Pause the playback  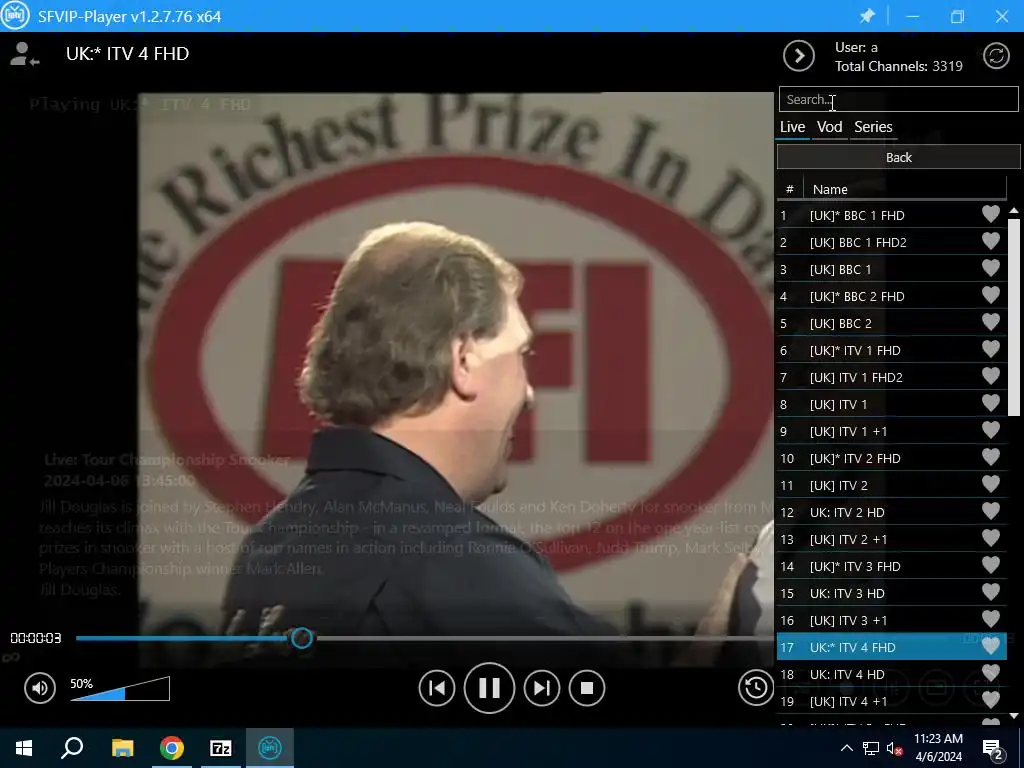(489, 688)
